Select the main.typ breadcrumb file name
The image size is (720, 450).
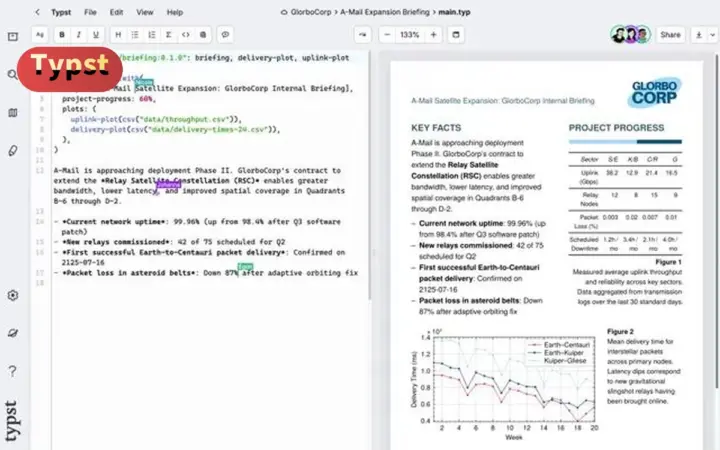tap(454, 12)
